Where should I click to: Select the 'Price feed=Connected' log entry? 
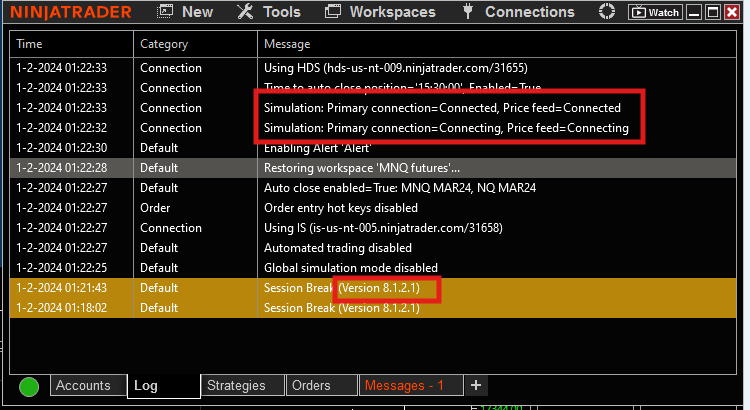[x=442, y=108]
